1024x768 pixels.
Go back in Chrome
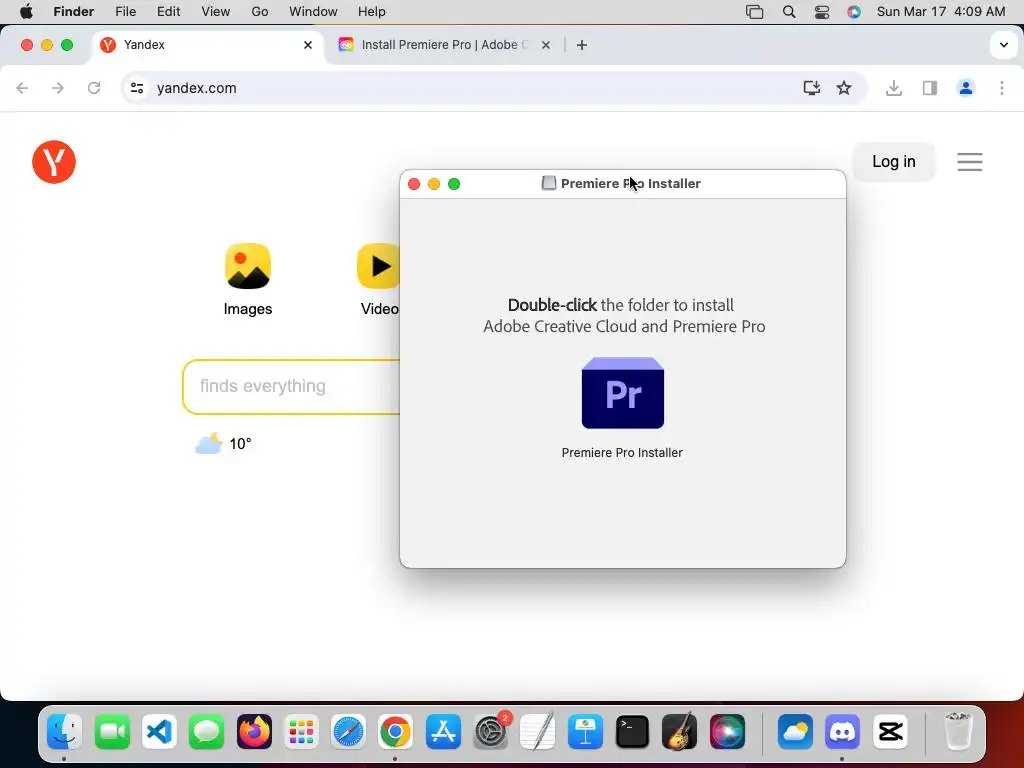22,88
